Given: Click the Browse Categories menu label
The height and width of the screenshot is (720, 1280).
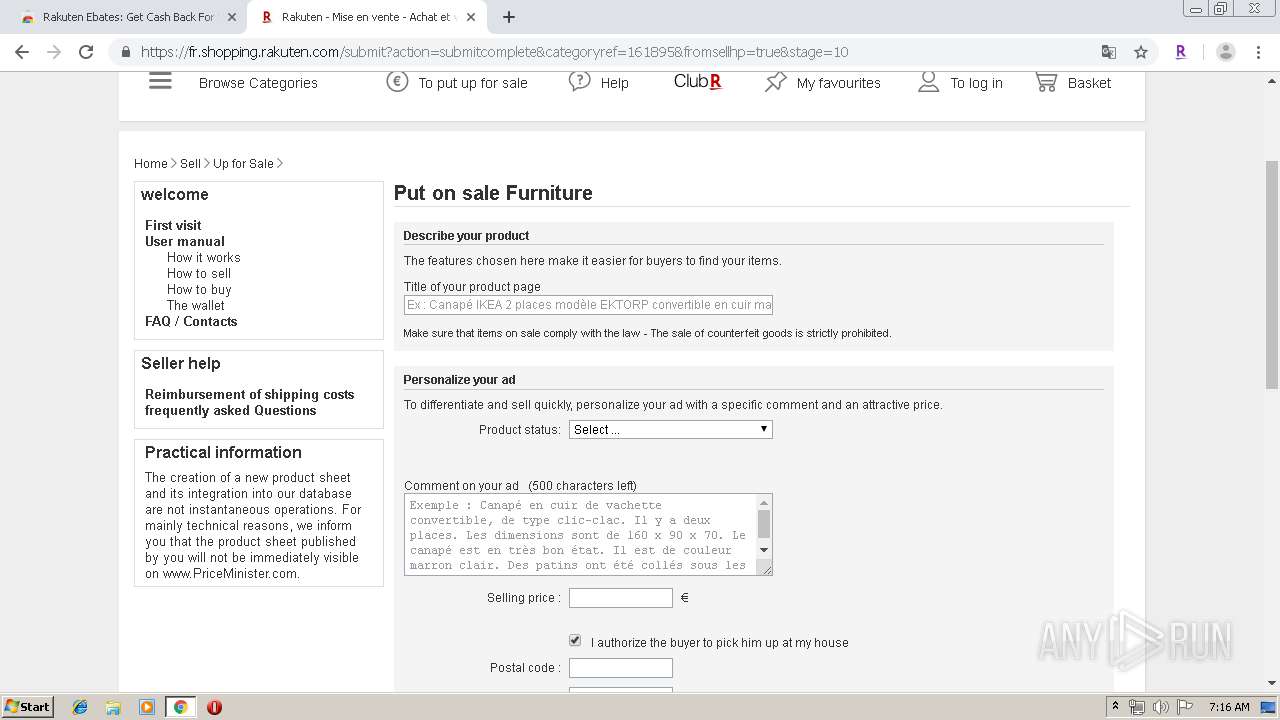Looking at the screenshot, I should tap(258, 83).
